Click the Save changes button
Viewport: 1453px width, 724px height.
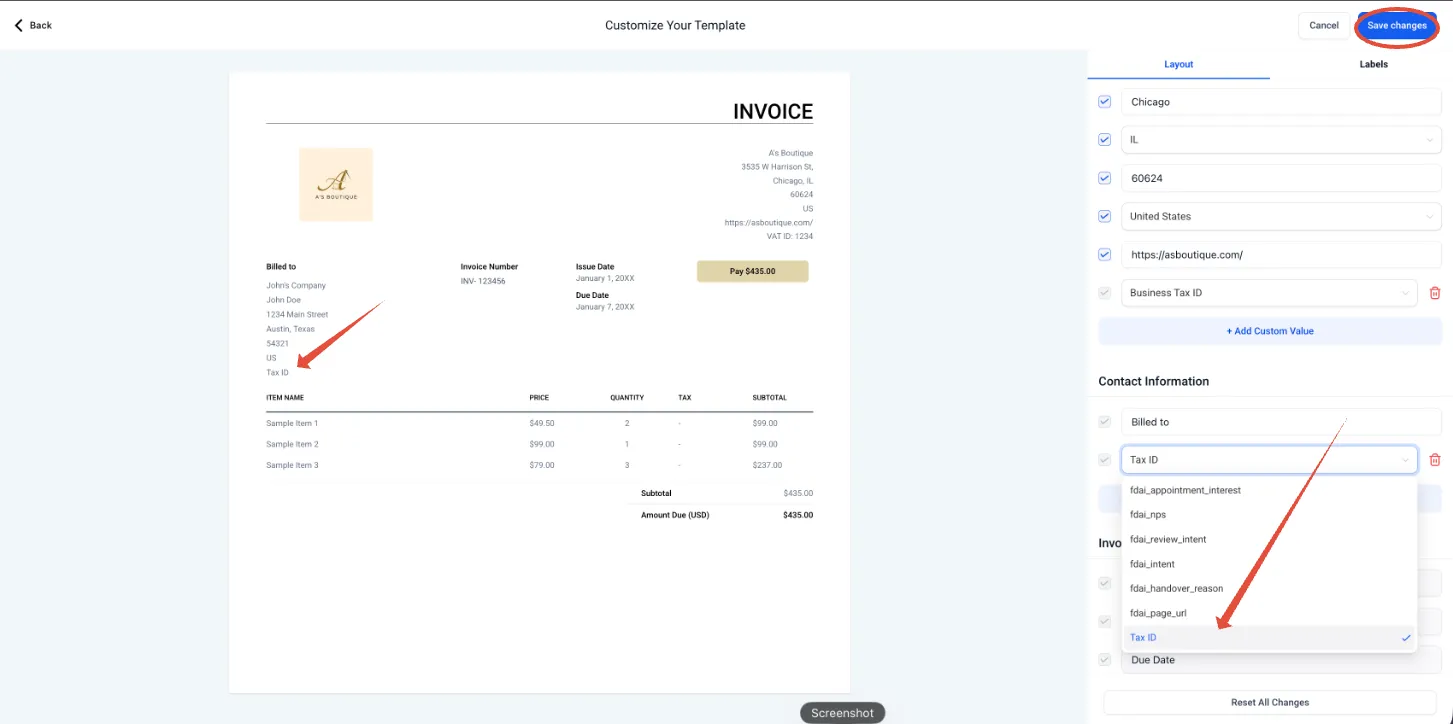pyautogui.click(x=1397, y=26)
